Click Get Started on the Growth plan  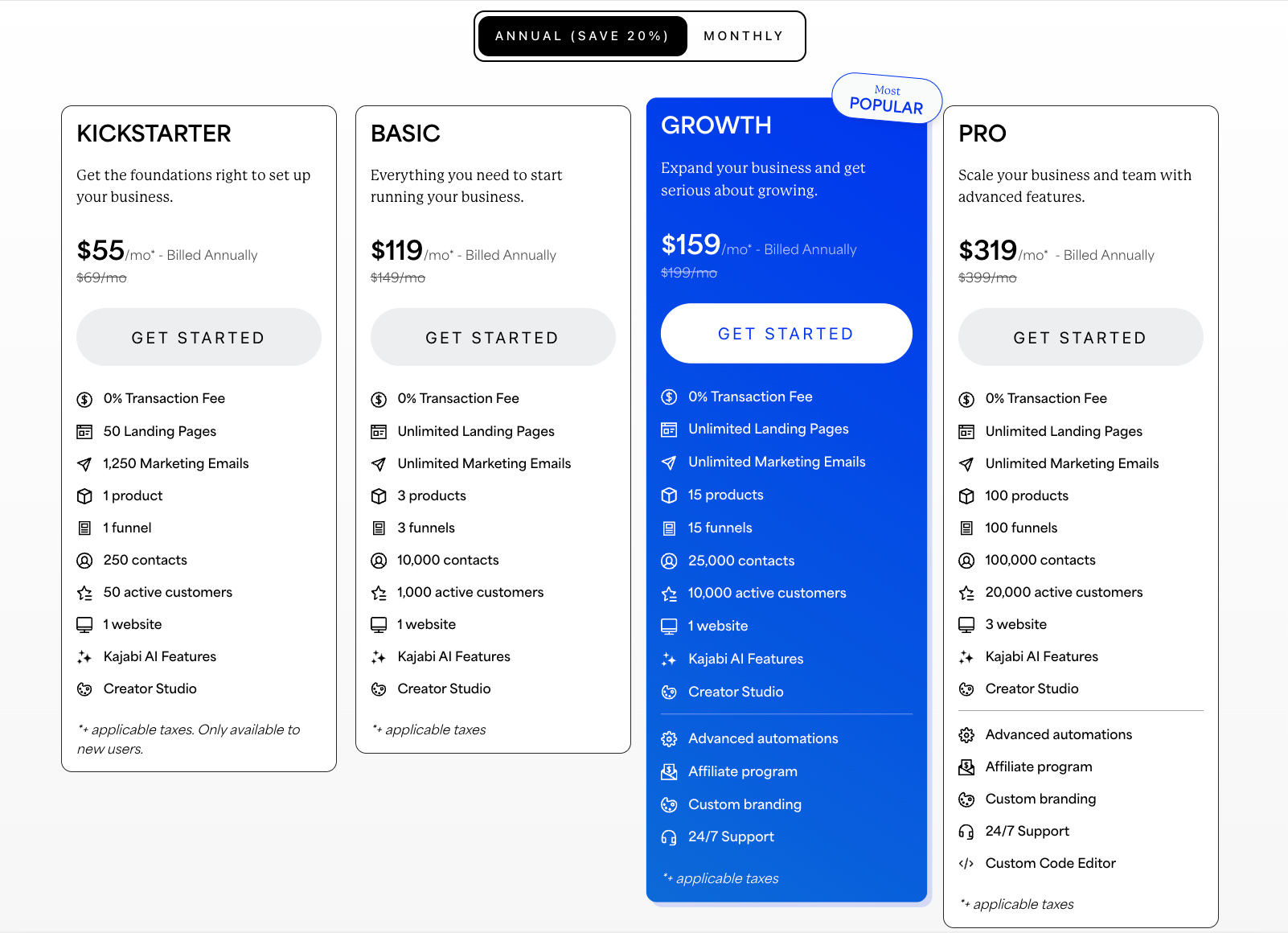click(786, 333)
